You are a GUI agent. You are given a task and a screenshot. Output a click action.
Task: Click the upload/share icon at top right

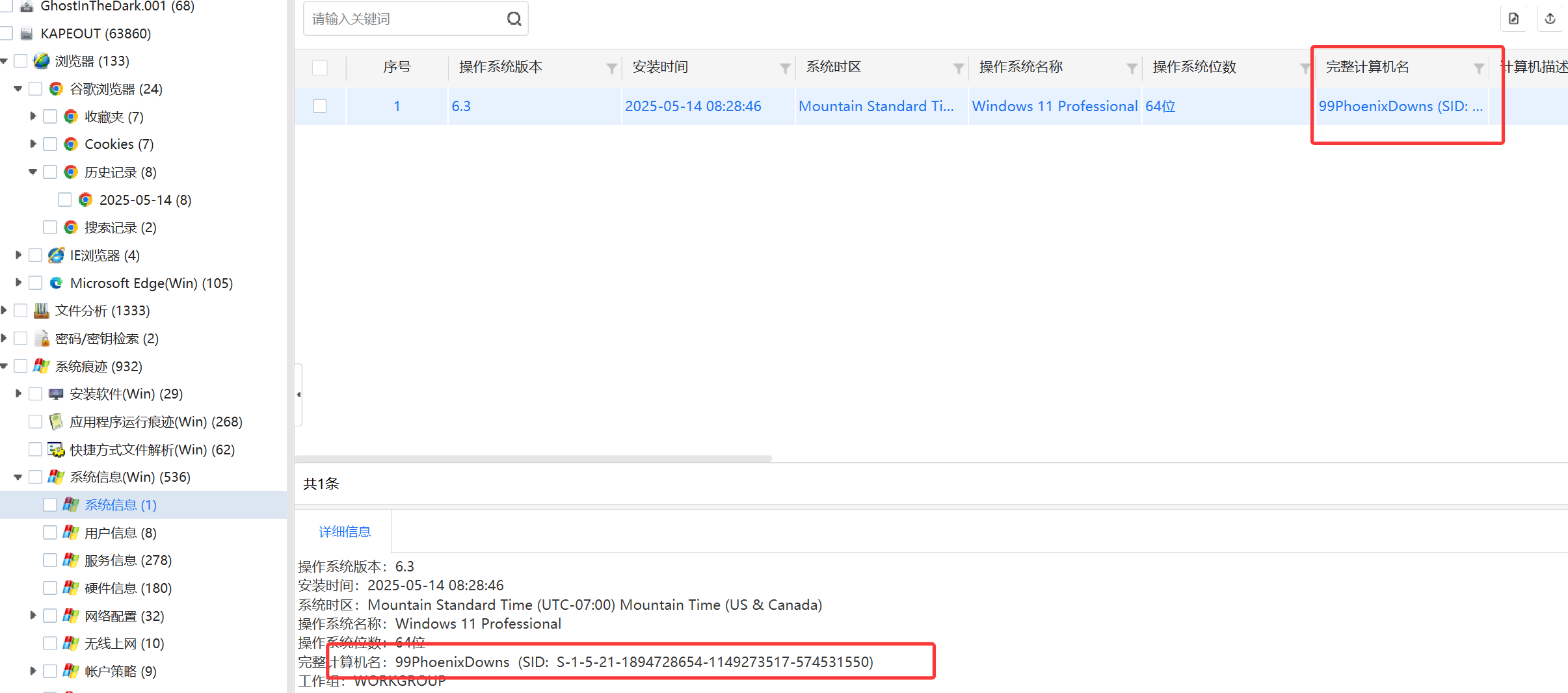pyautogui.click(x=1550, y=19)
